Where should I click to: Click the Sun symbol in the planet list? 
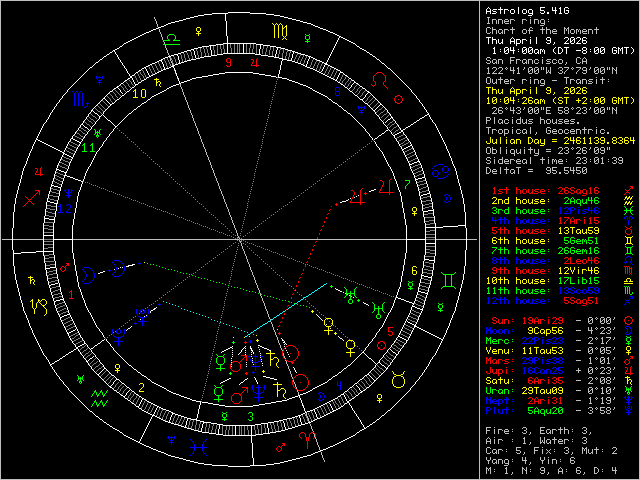627,320
